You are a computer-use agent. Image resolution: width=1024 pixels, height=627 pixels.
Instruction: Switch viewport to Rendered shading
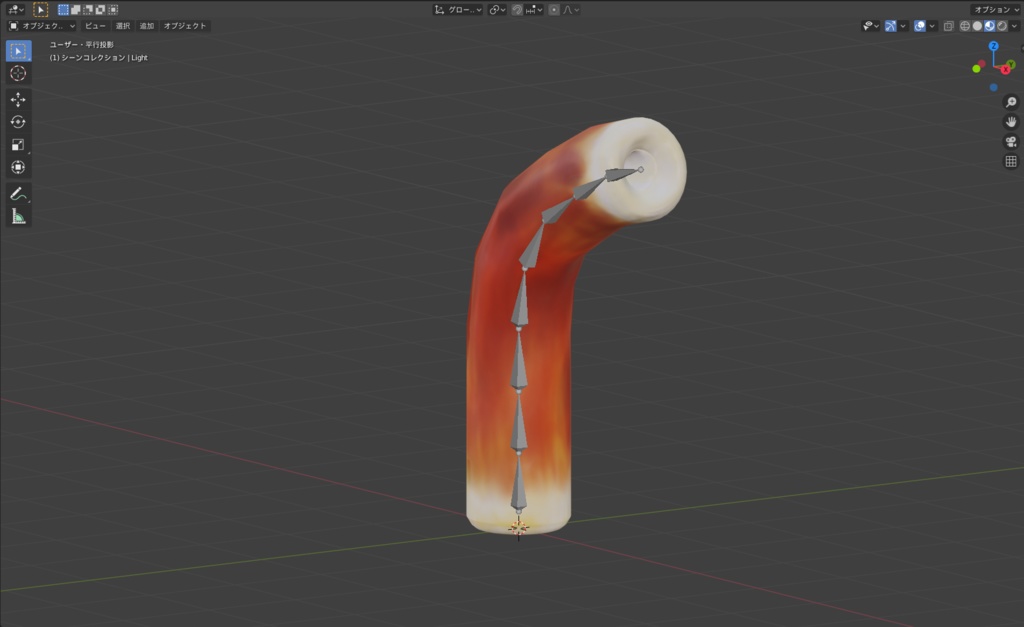(1002, 26)
